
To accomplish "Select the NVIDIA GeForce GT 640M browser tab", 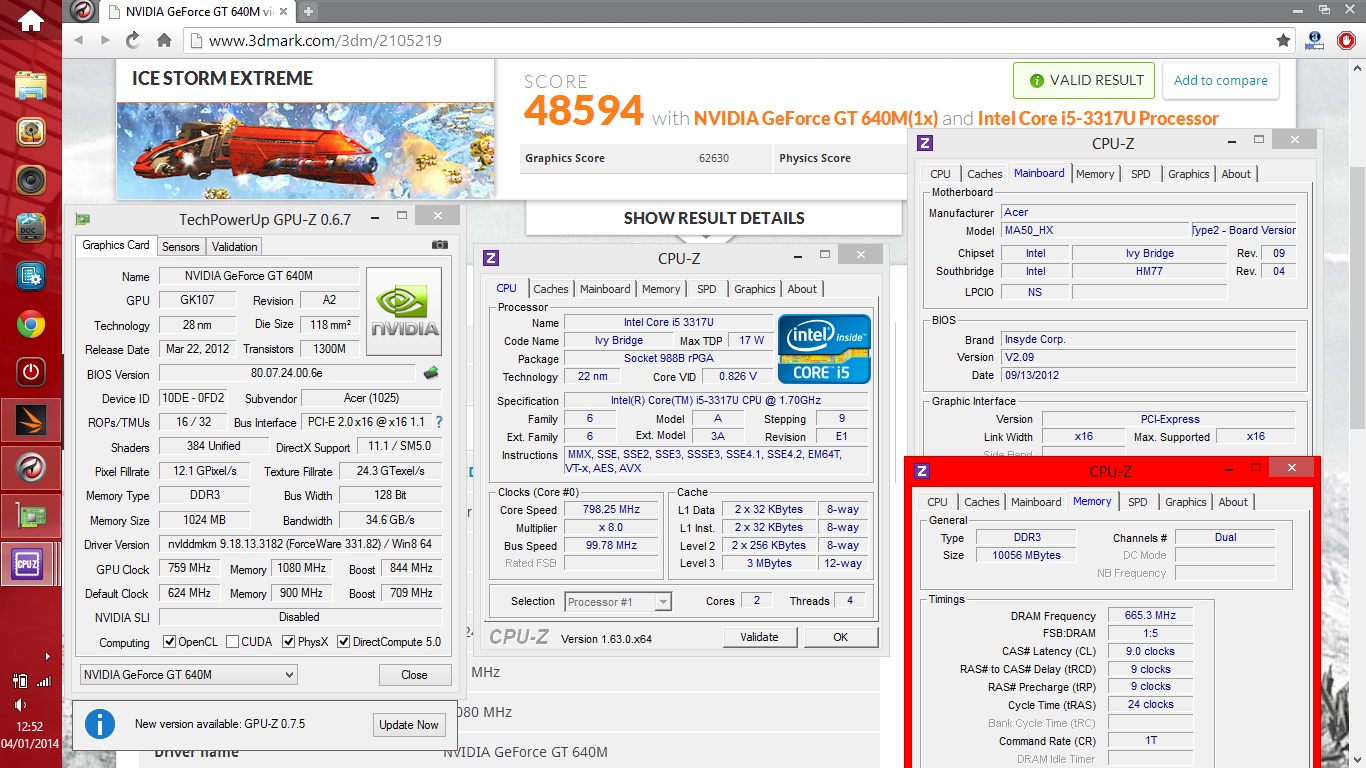I will coord(197,12).
